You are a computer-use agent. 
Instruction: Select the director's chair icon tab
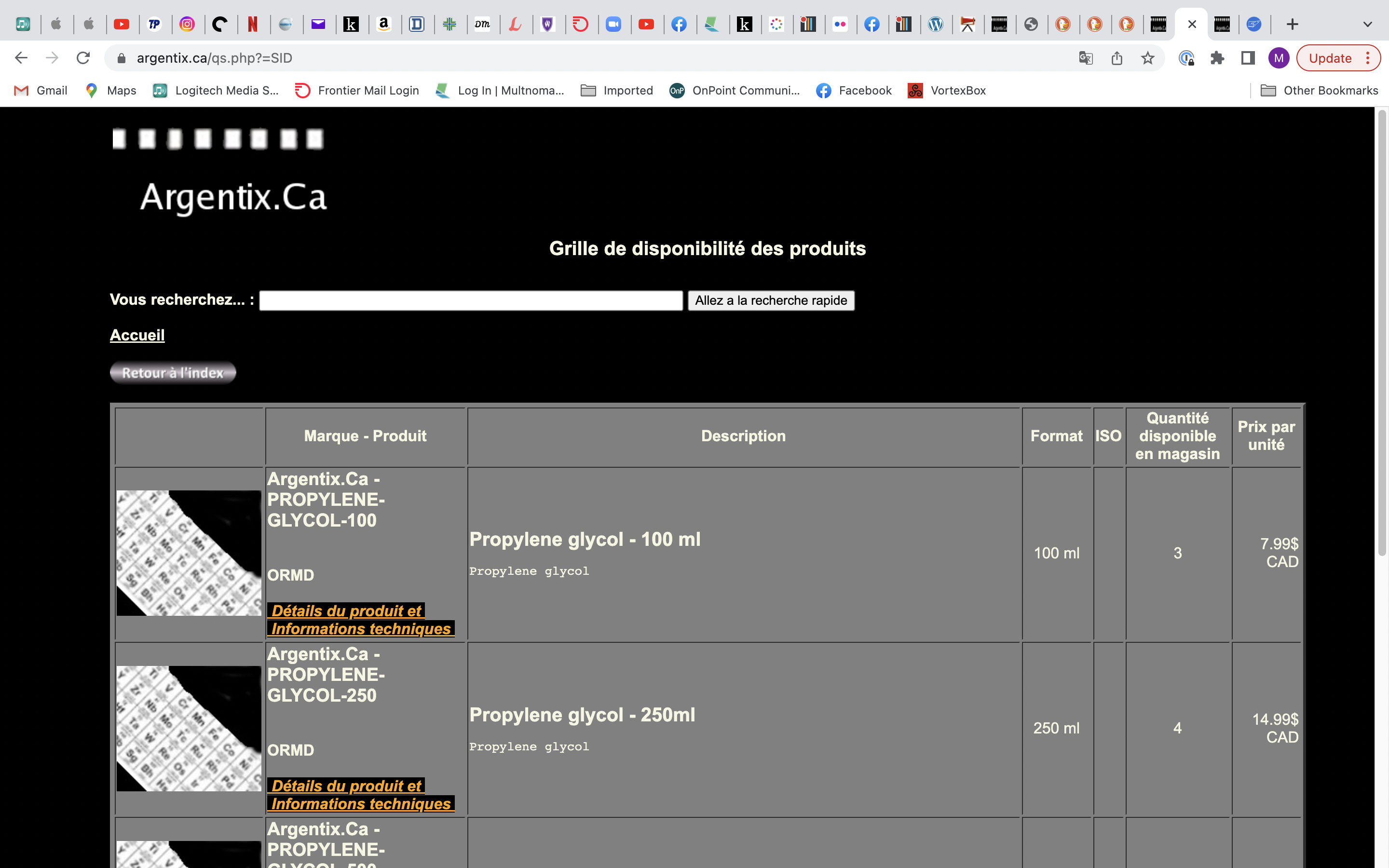[967, 24]
